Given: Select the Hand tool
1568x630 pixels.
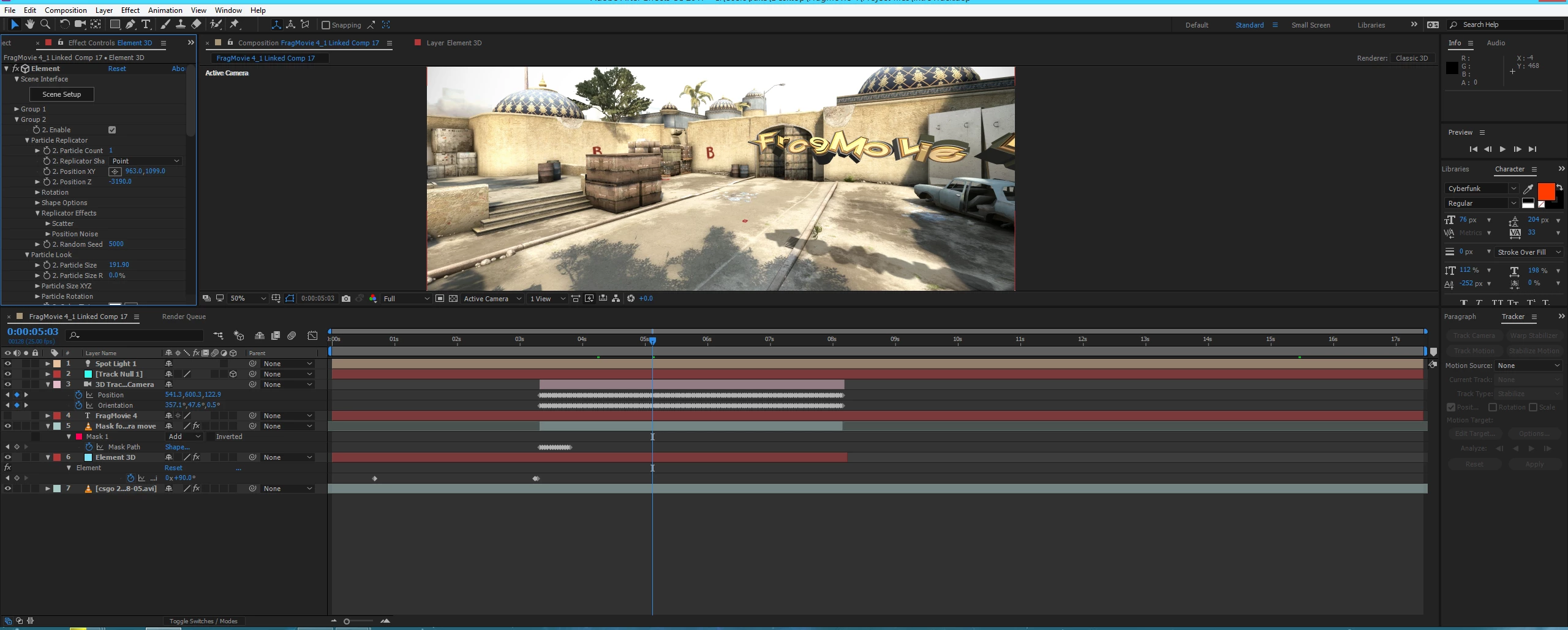Looking at the screenshot, I should 30,24.
